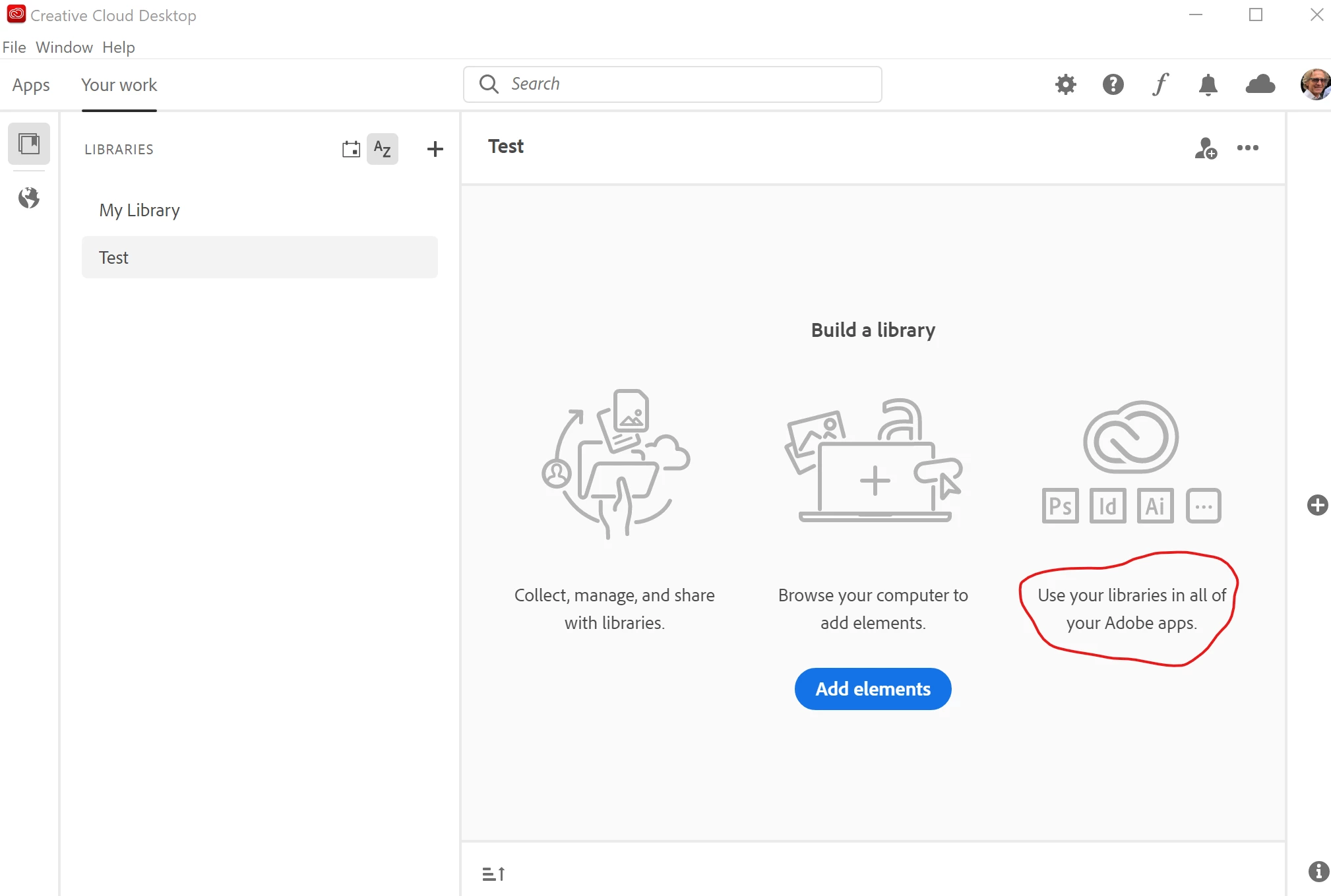This screenshot has height=896, width=1331.
Task: Open cloud sync status icon
Action: point(1260,84)
